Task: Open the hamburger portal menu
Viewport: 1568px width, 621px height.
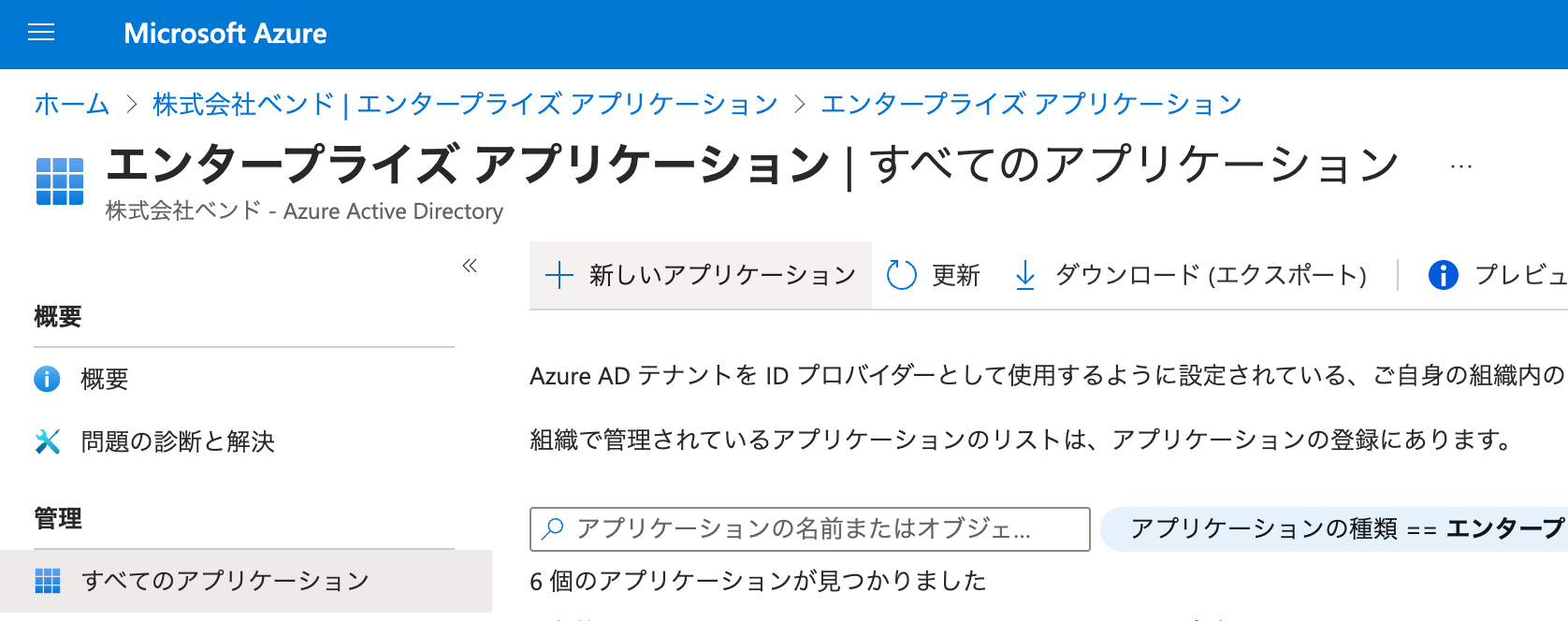Action: click(x=41, y=34)
